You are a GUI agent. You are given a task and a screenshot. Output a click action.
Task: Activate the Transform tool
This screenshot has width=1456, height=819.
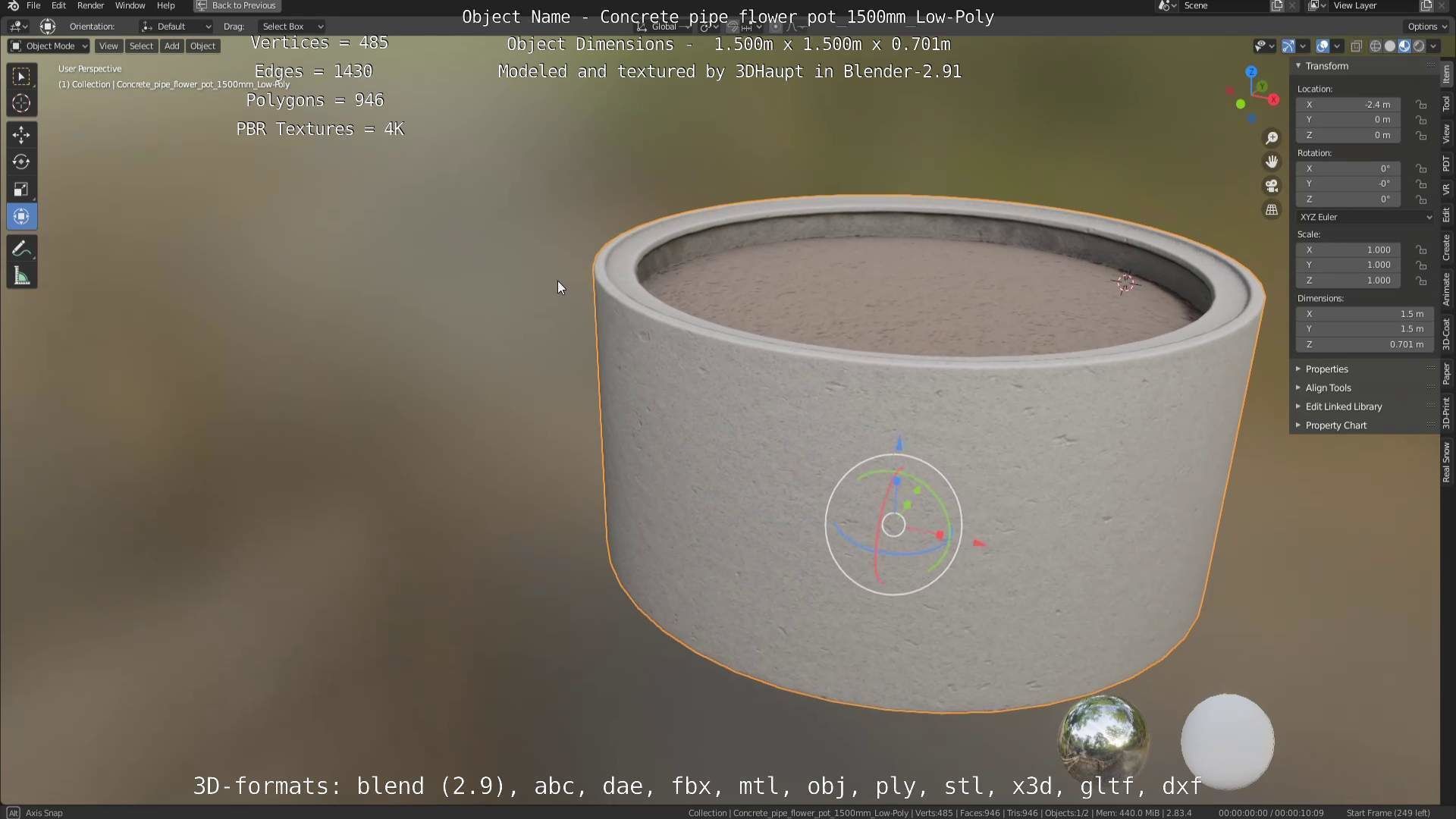(21, 217)
